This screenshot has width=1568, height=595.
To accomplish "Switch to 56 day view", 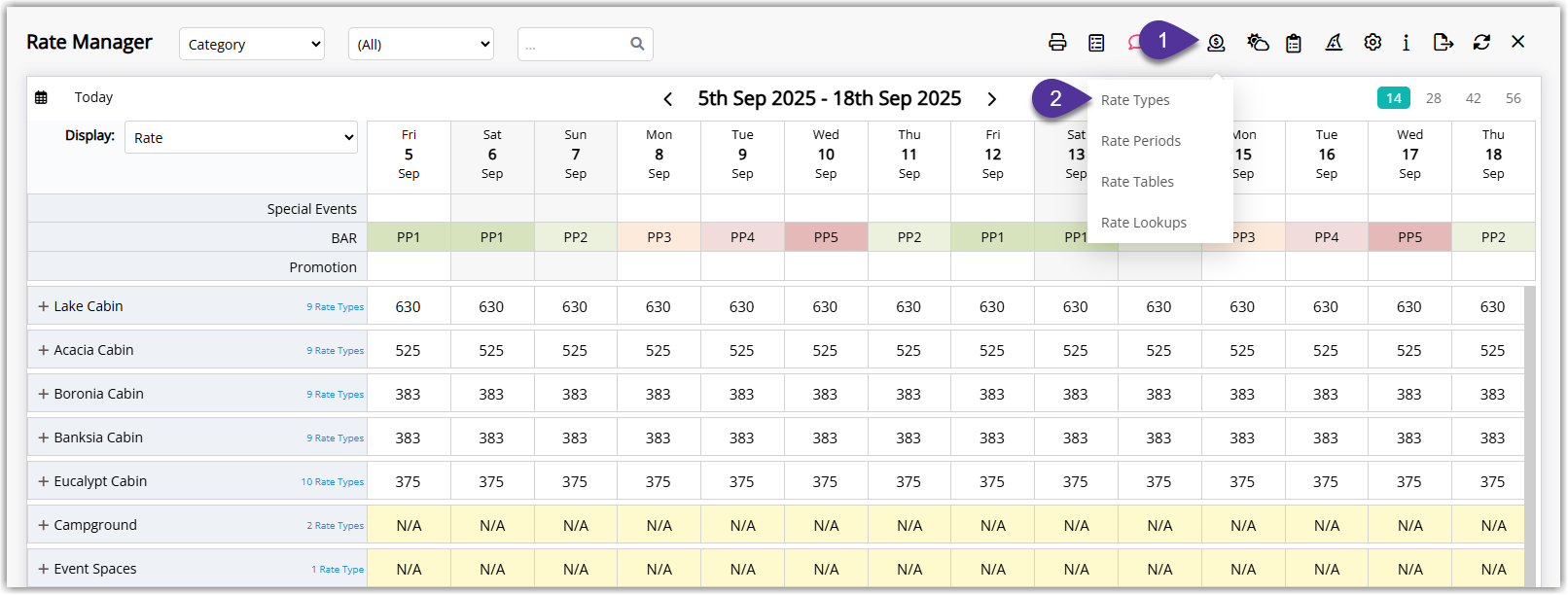I will tap(1514, 98).
